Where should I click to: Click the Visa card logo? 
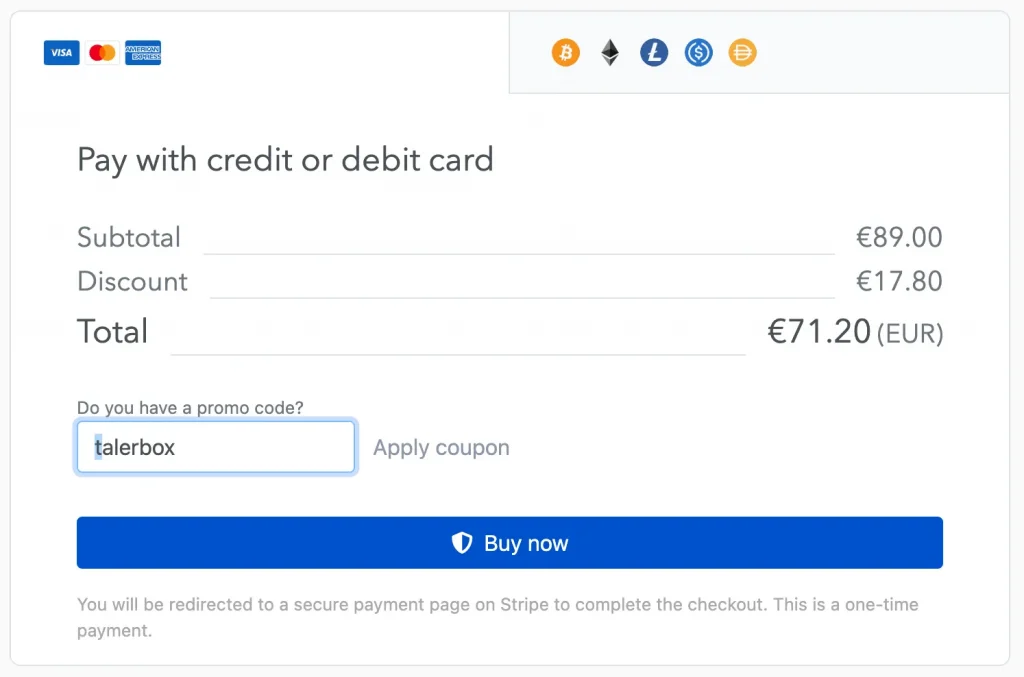(61, 53)
